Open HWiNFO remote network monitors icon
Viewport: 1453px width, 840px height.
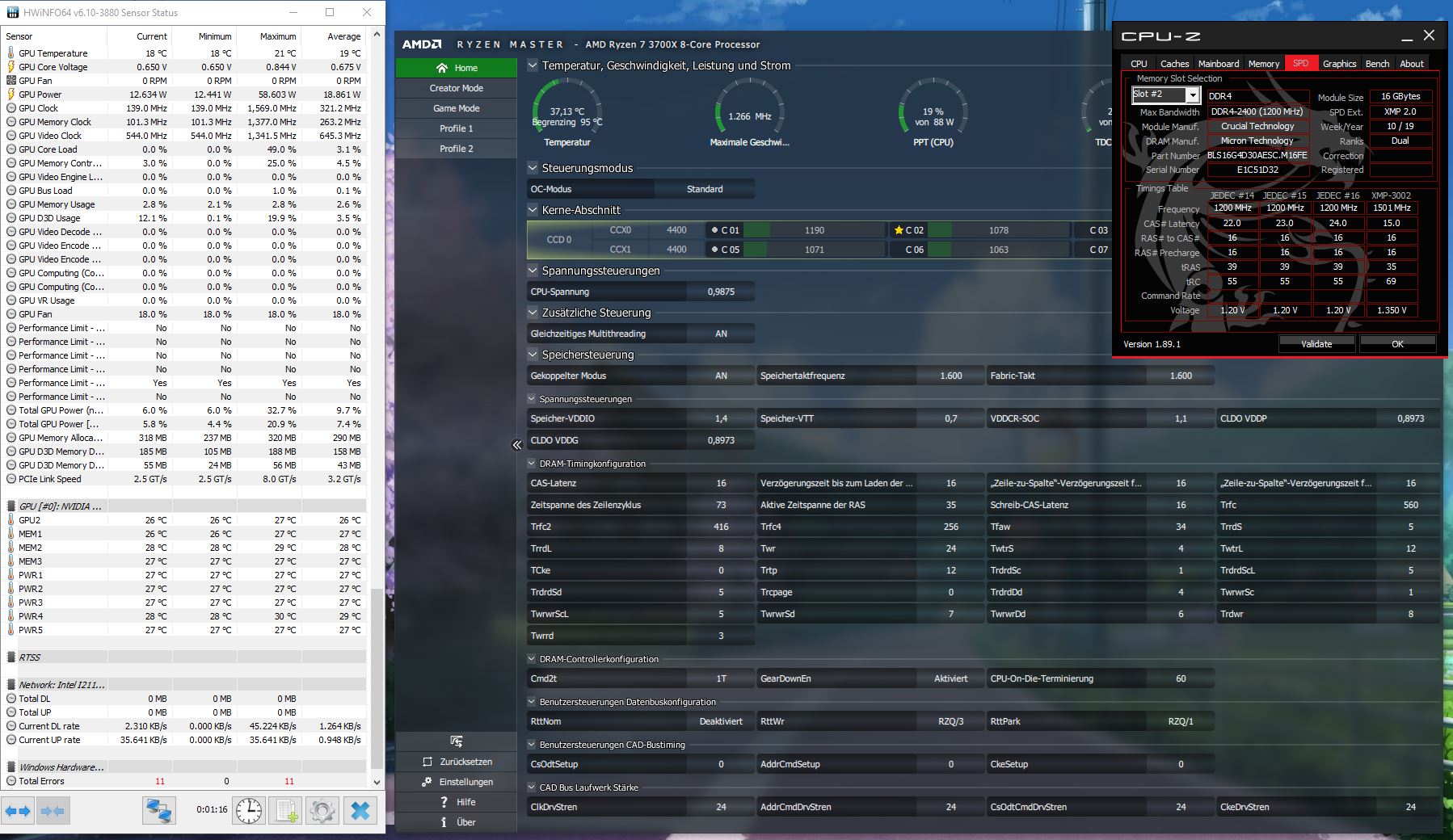[x=159, y=810]
